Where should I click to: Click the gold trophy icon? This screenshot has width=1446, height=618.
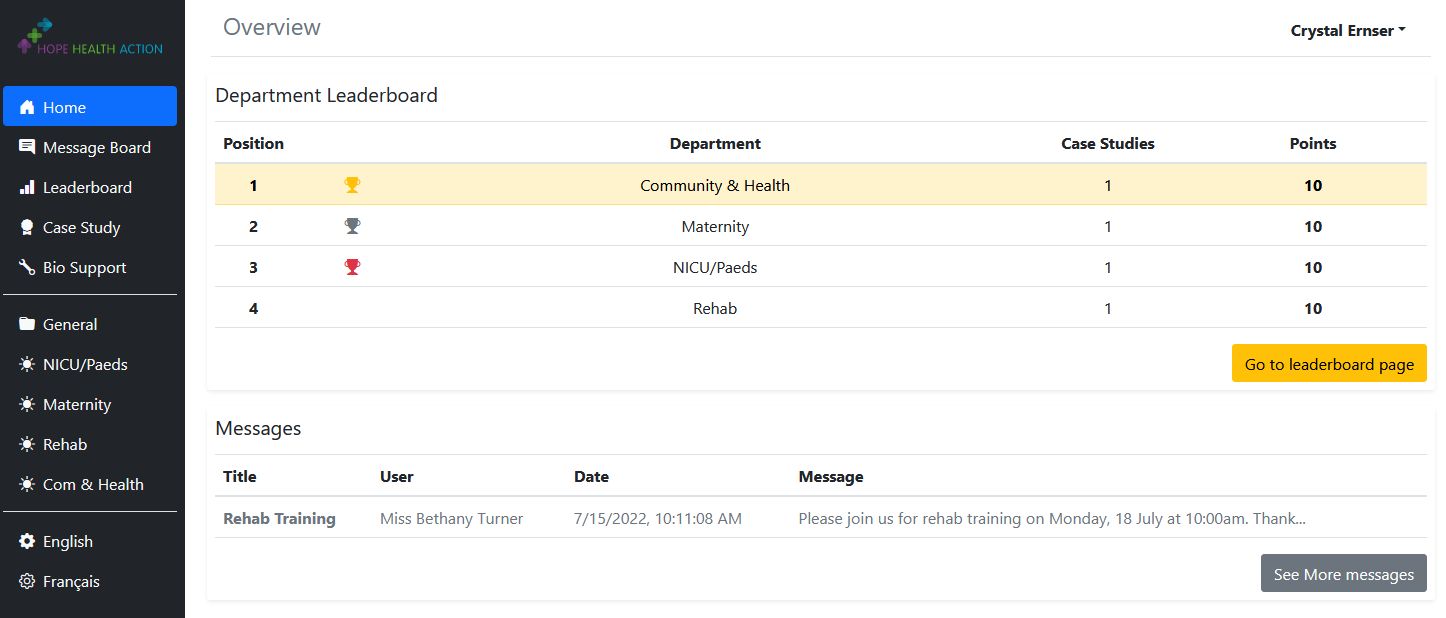tap(352, 185)
